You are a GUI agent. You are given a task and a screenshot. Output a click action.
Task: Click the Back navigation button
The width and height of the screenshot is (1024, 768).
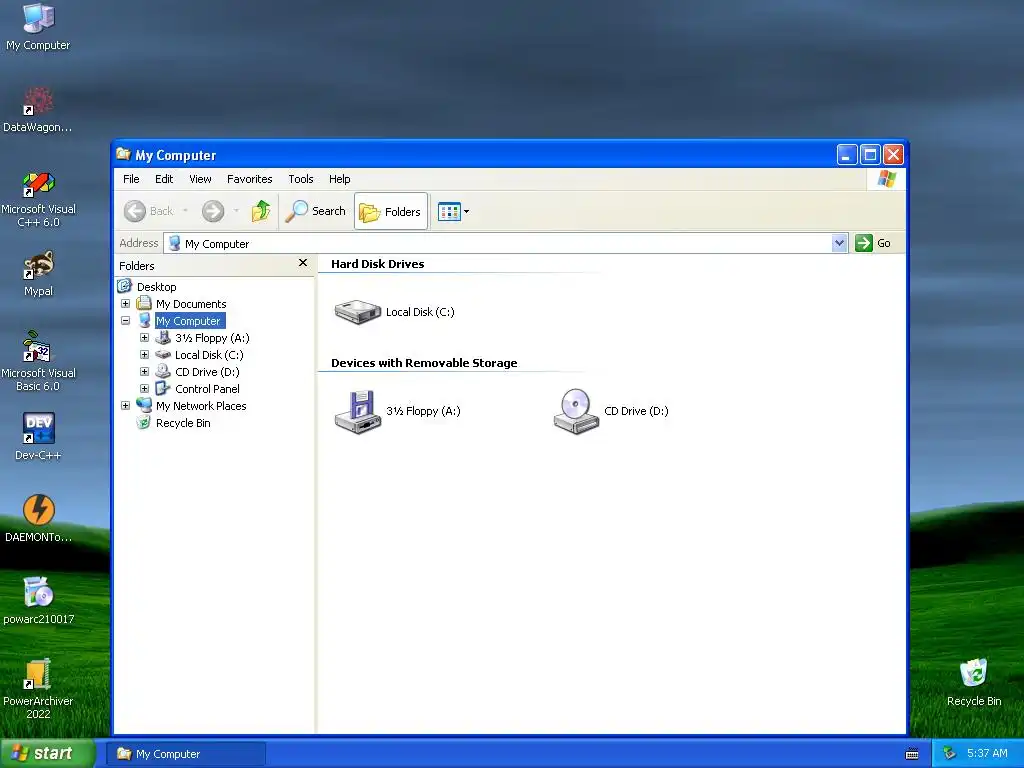(149, 211)
